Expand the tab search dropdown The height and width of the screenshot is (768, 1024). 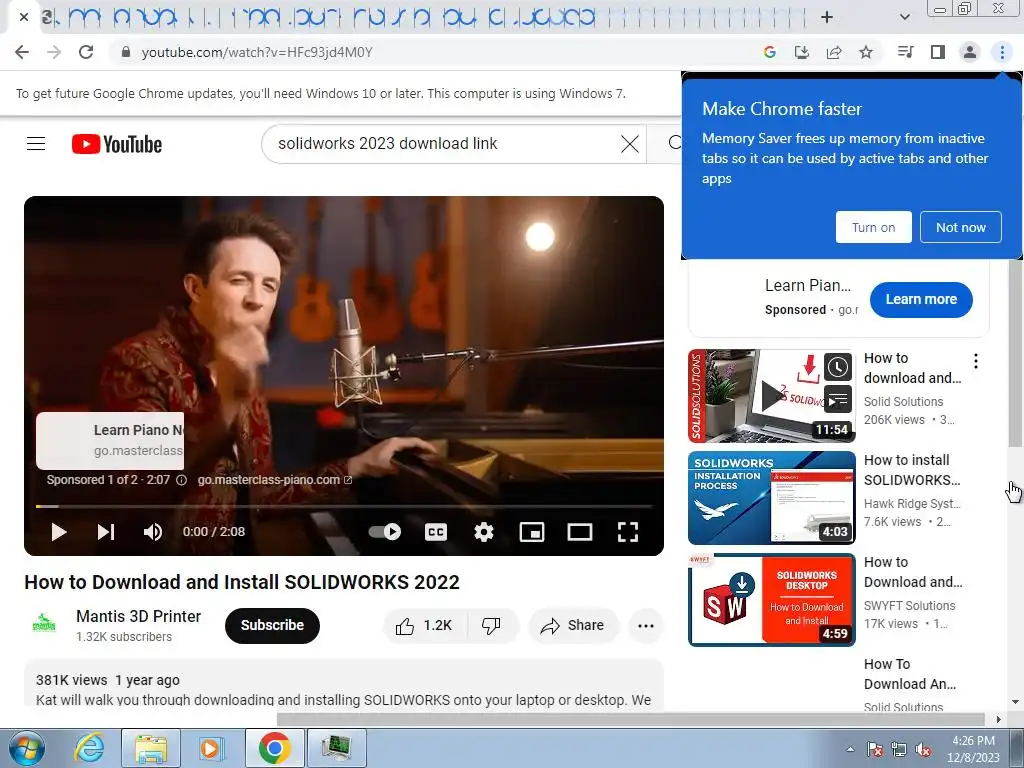pyautogui.click(x=904, y=17)
